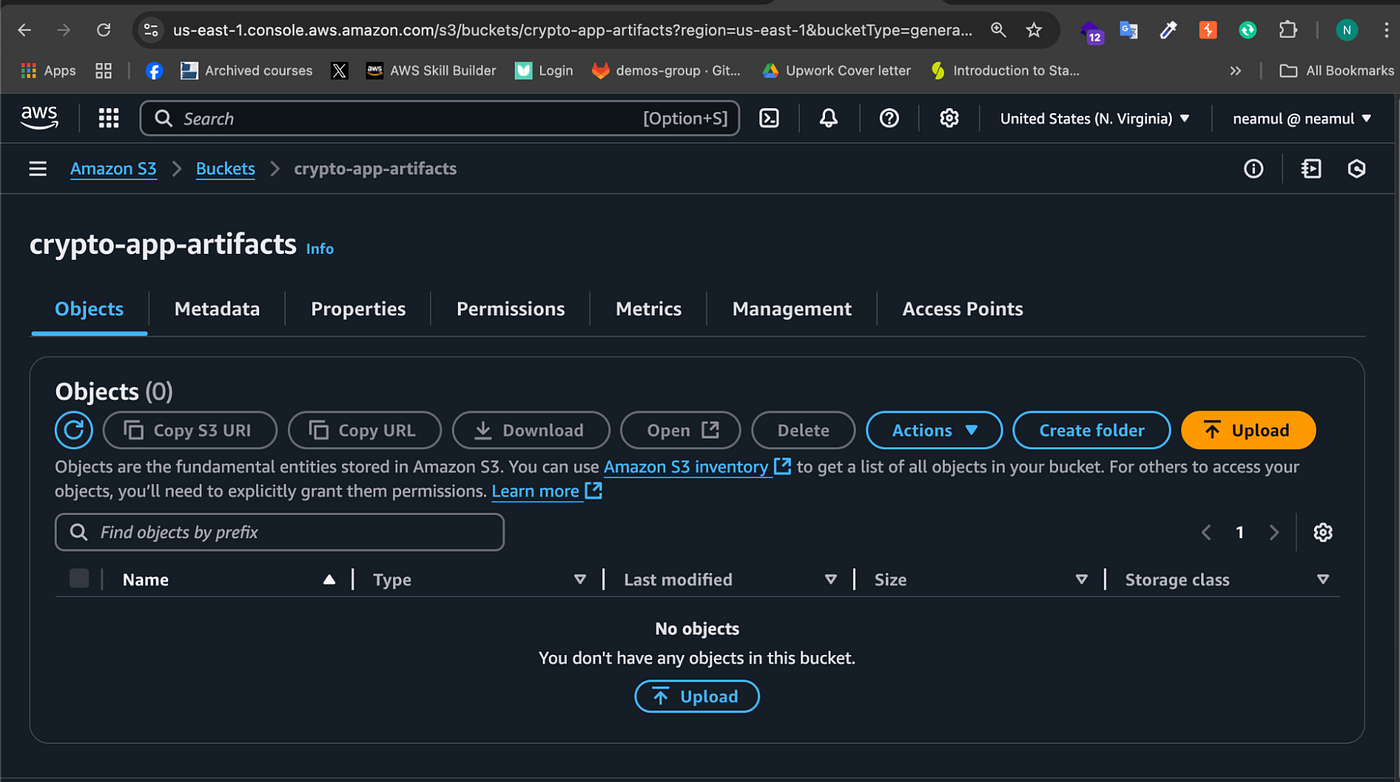Open the help question mark icon
Viewport: 1400px width, 782px height.
(889, 118)
